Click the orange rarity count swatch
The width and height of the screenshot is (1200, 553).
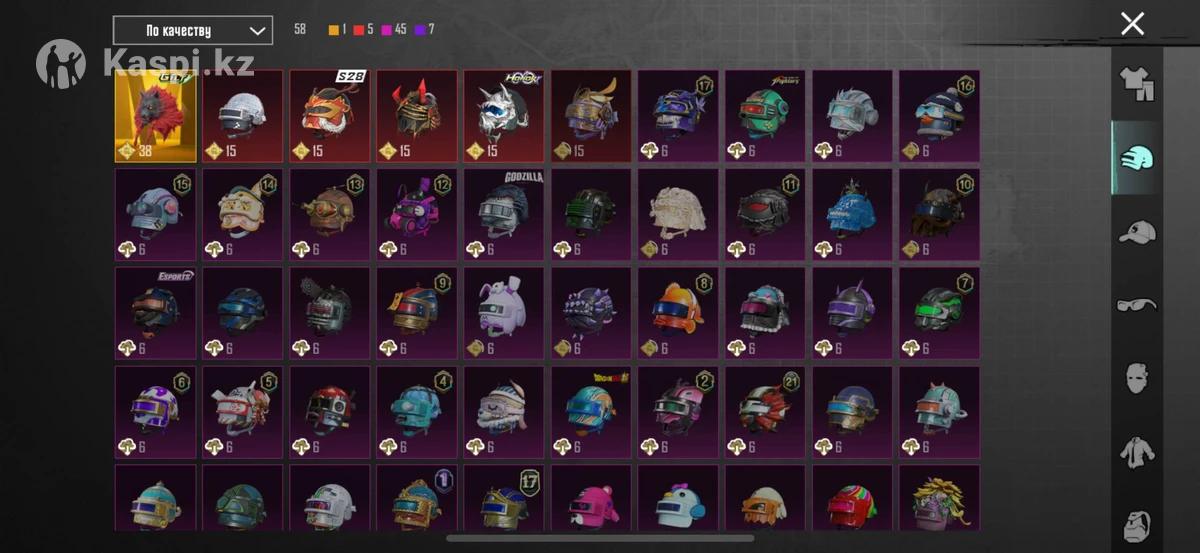(334, 30)
